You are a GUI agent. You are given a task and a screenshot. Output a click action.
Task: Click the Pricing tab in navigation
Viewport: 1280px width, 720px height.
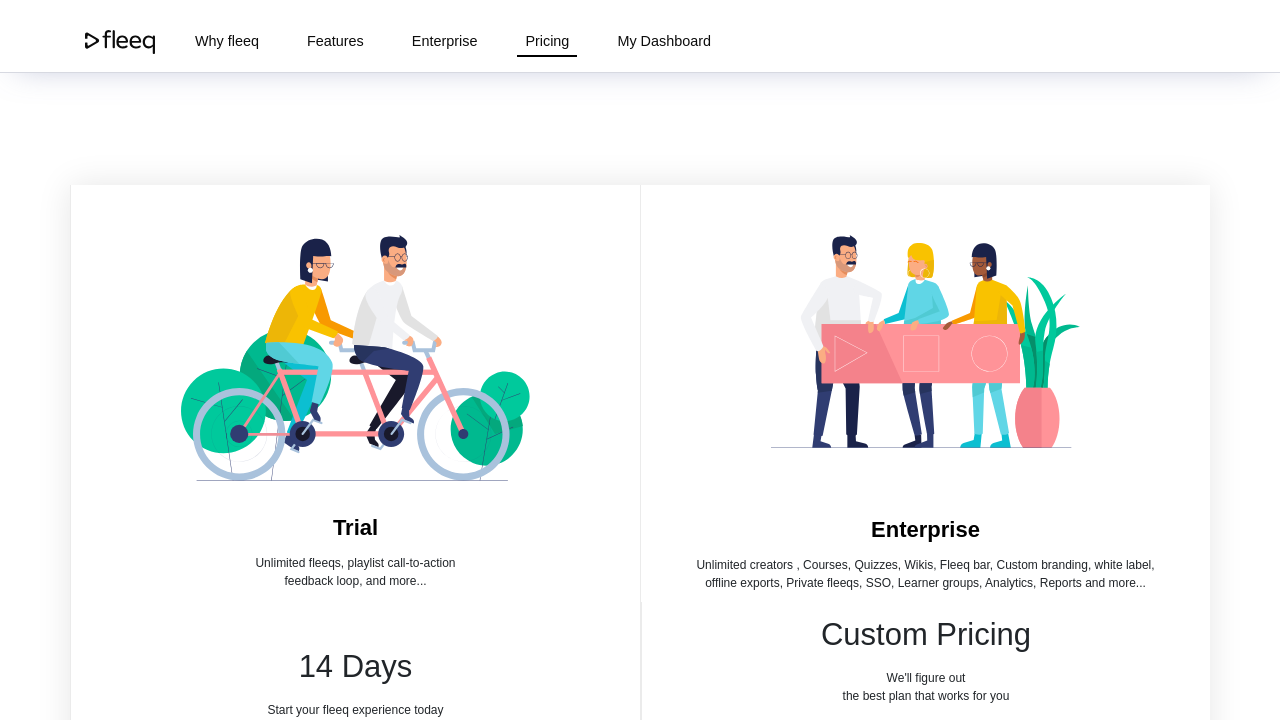pos(547,41)
